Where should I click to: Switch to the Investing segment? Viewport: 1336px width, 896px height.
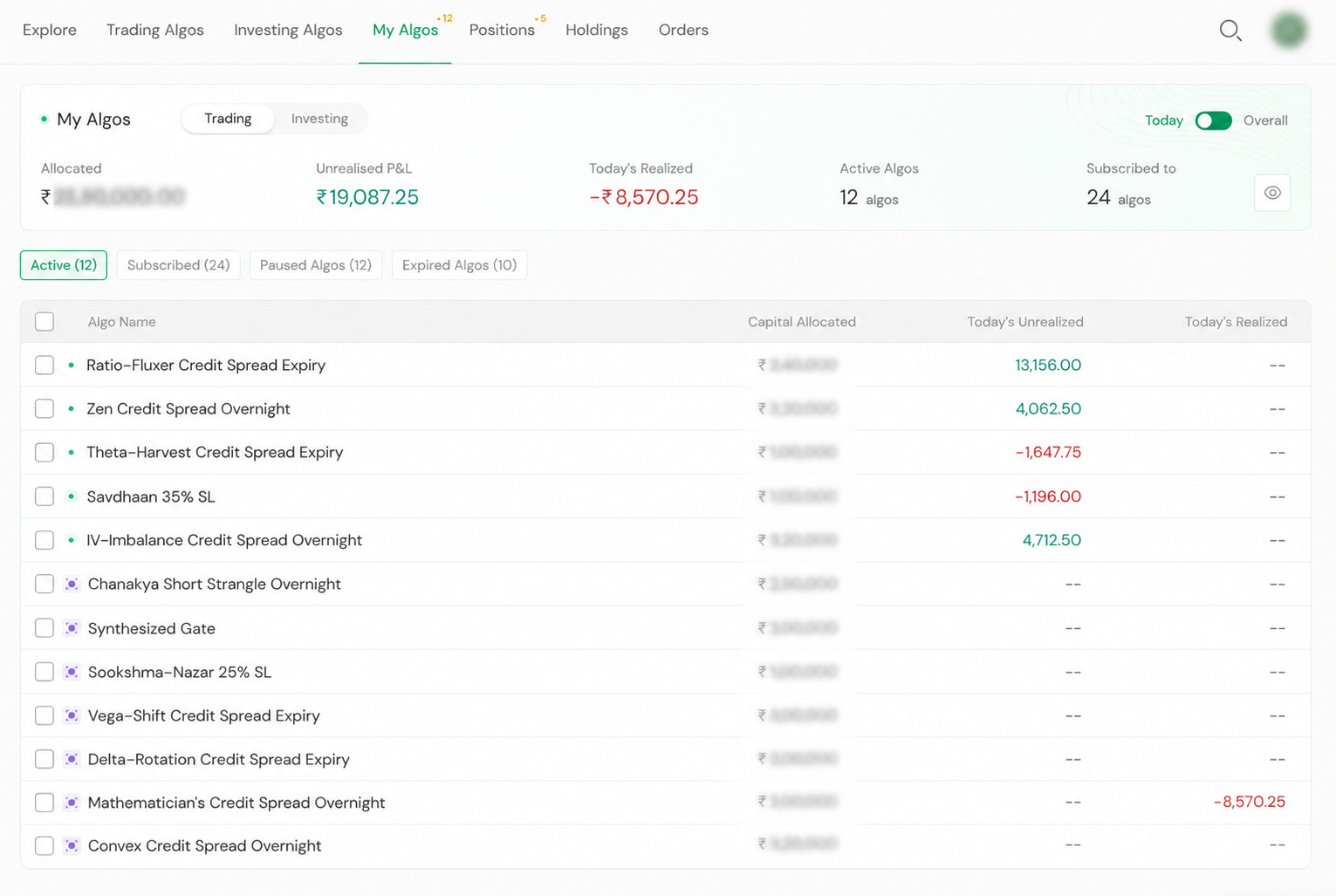319,119
